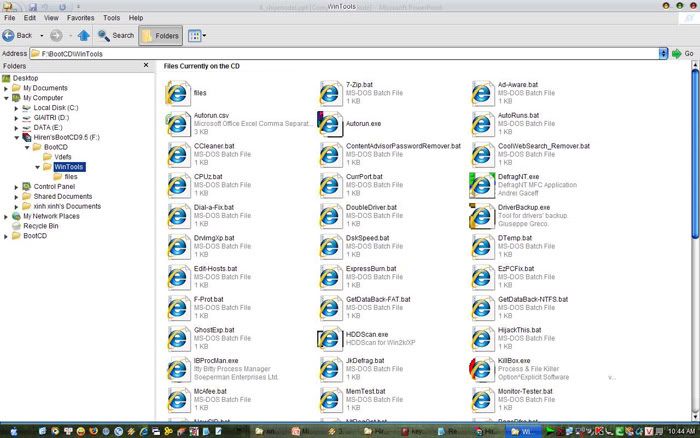Toggle the Folders pane button
Viewport: 700px width, 438px height.
(160, 35)
